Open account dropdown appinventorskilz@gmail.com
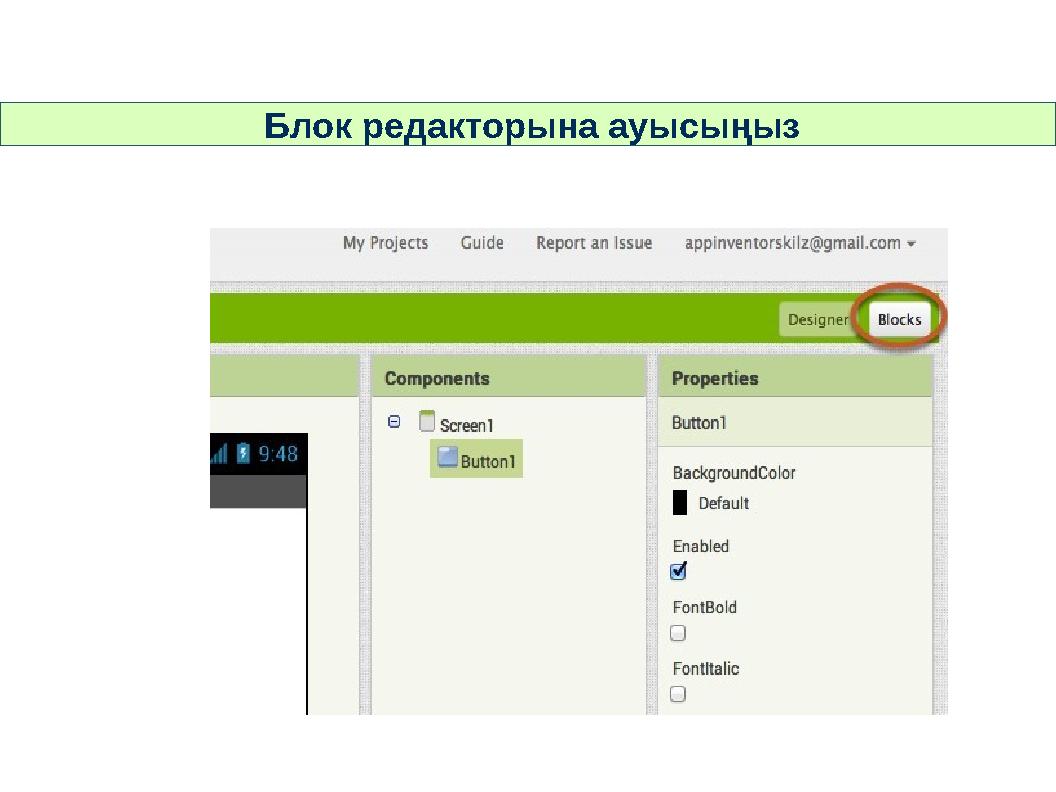The image size is (1056, 792). pos(800,243)
